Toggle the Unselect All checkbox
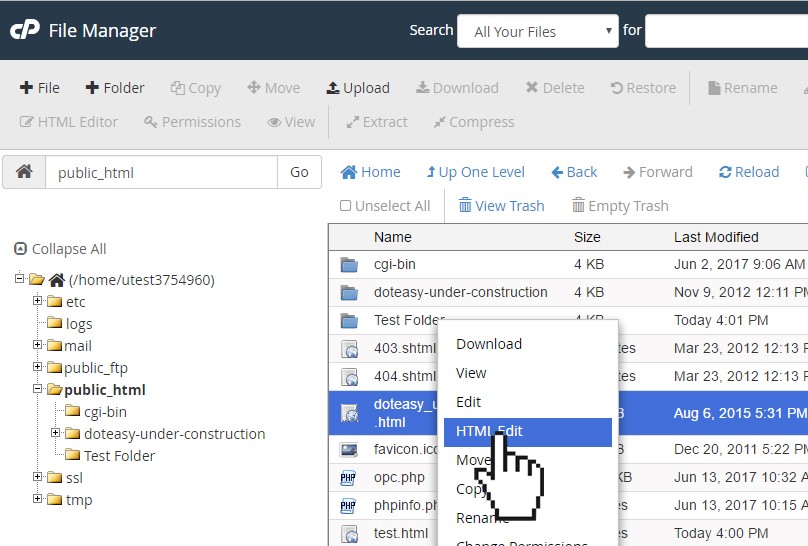This screenshot has width=808, height=546. click(345, 206)
